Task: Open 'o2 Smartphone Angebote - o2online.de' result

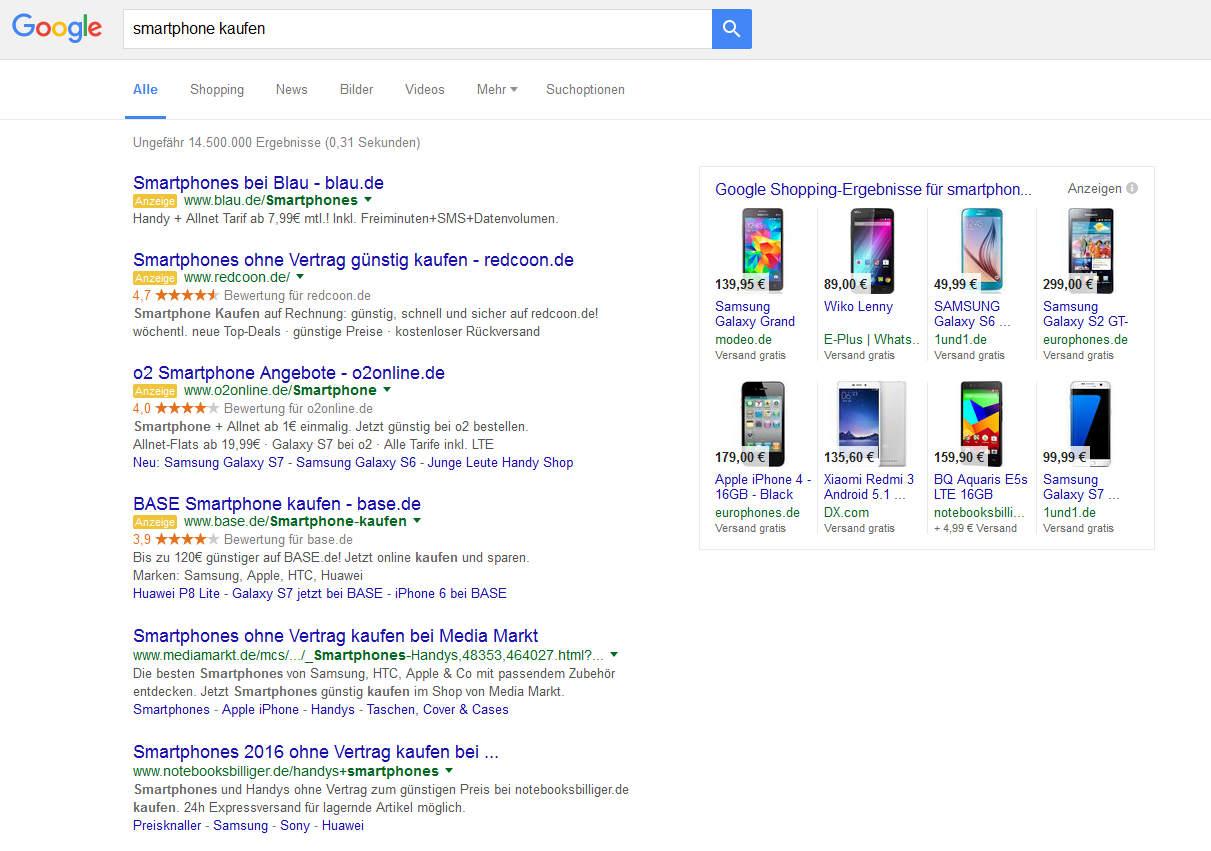Action: (x=289, y=373)
